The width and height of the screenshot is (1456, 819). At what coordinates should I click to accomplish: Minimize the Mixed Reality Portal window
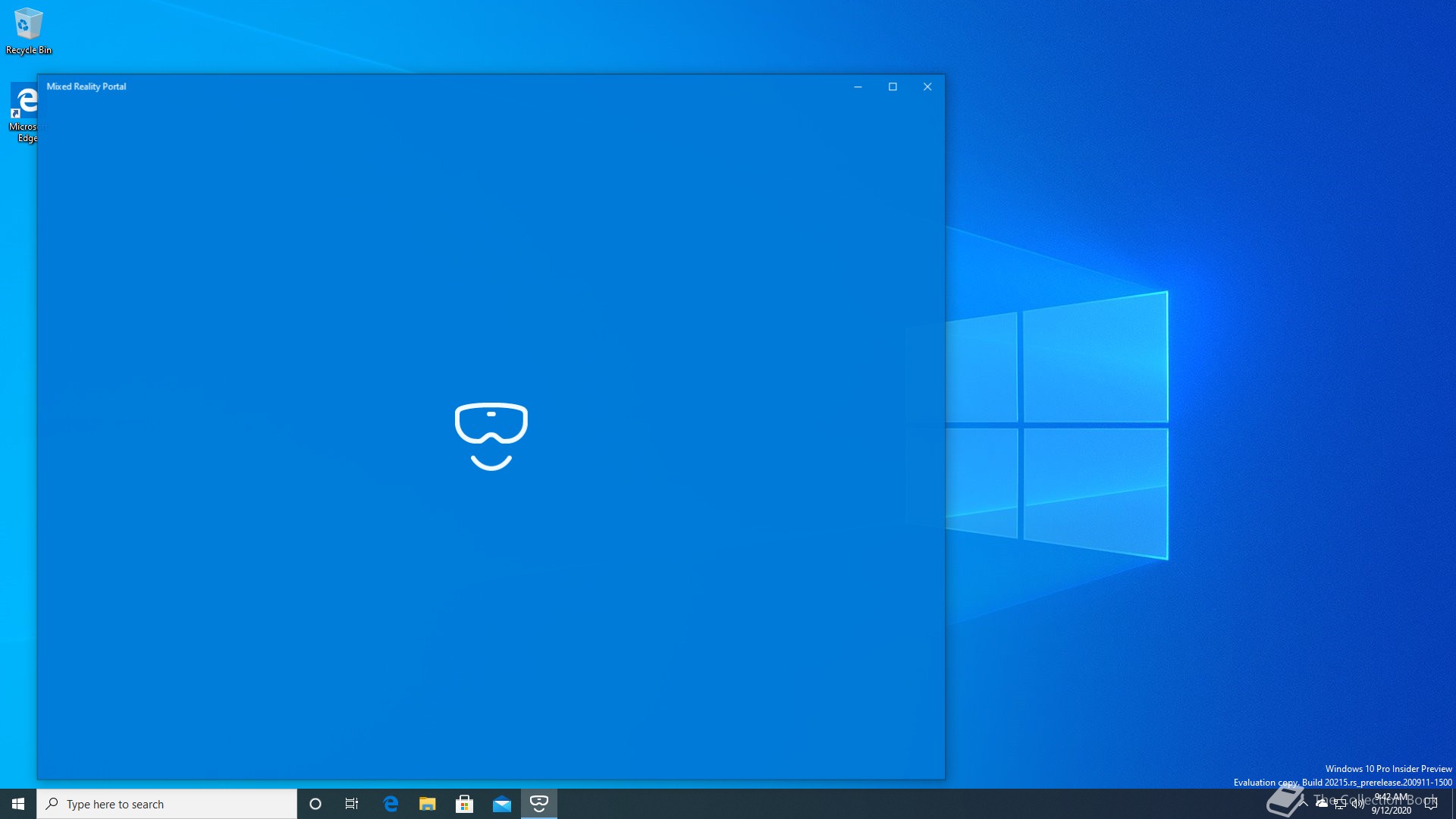[858, 86]
